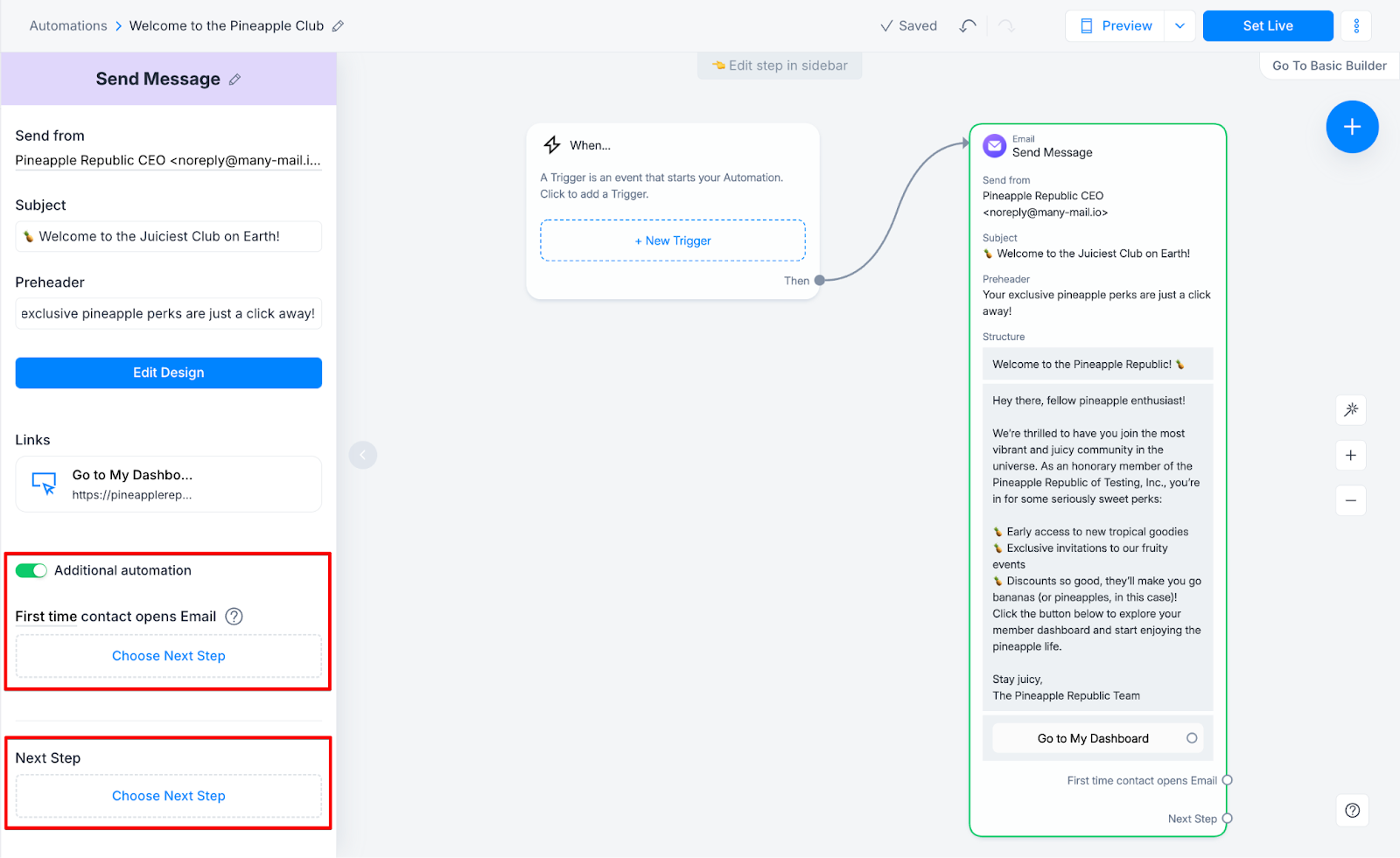This screenshot has height=858, width=1400.
Task: Edit the Send Message step title pencil icon
Action: (x=234, y=79)
